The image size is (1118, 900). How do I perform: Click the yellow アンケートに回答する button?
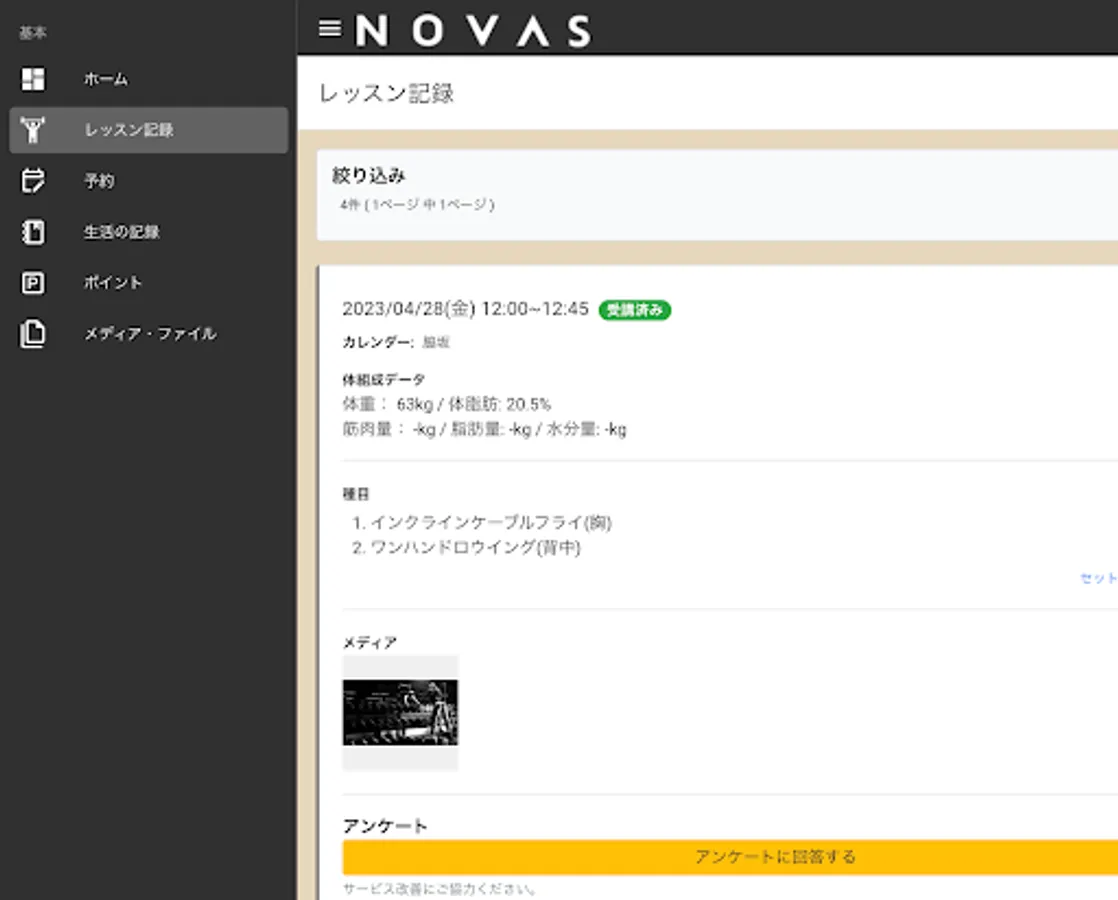[x=730, y=856]
